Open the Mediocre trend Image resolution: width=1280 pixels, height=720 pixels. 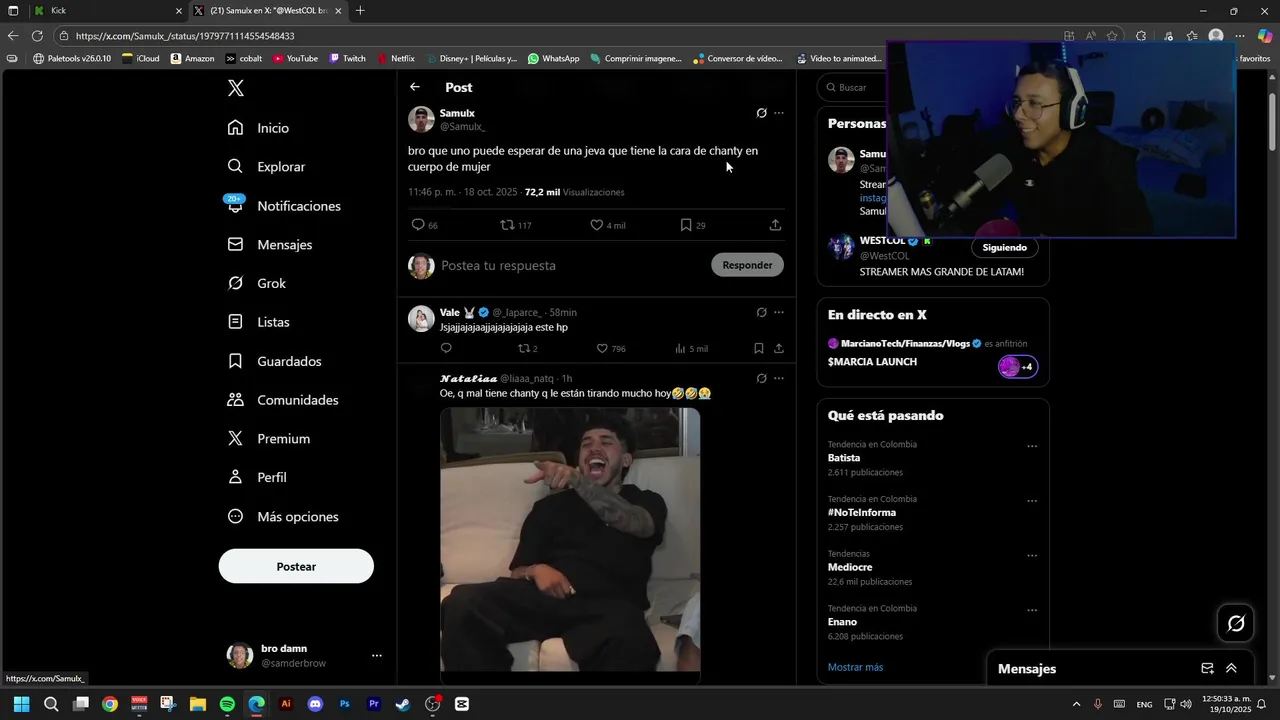click(850, 567)
